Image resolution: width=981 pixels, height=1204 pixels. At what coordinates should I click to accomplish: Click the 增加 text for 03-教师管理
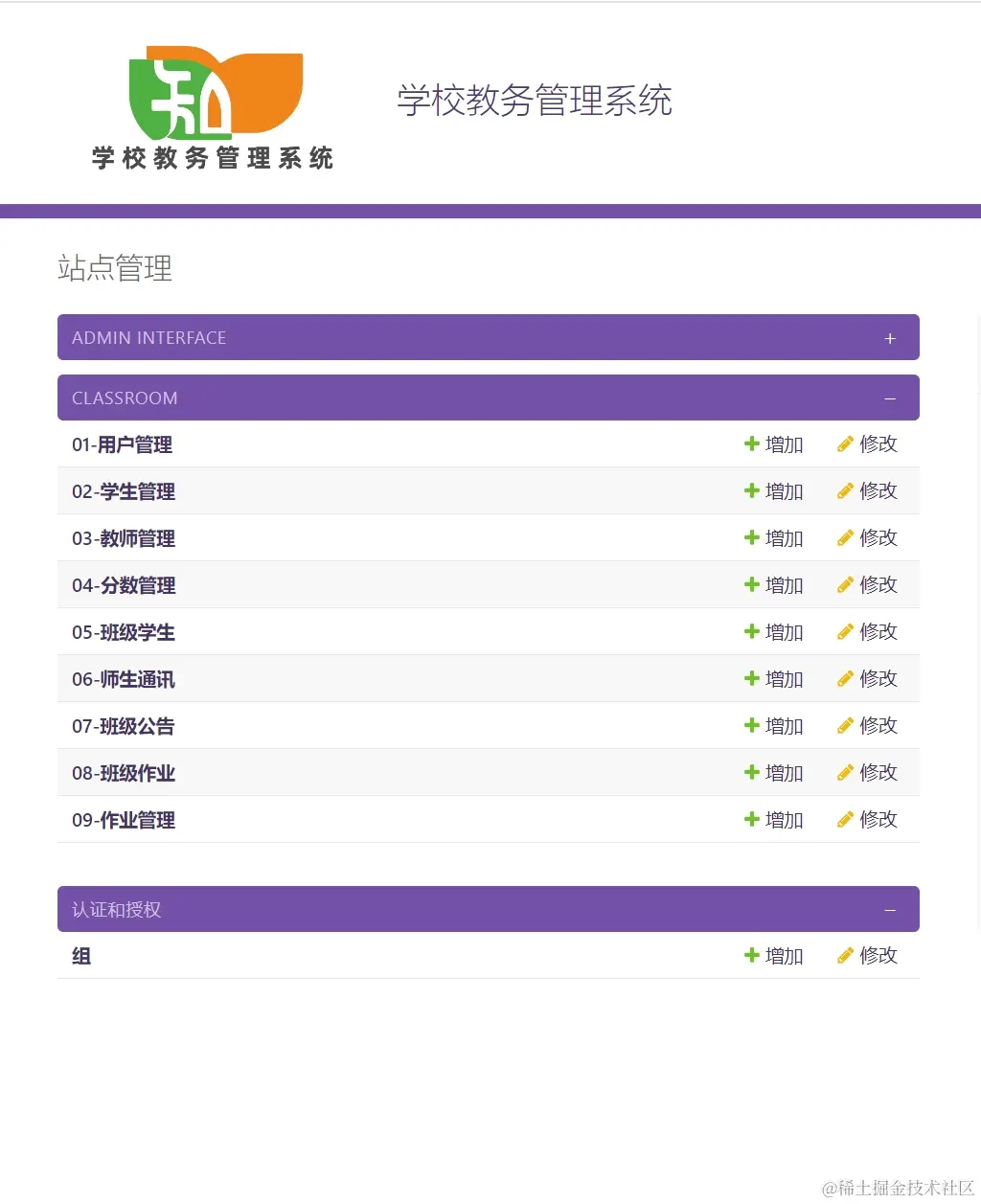point(784,538)
